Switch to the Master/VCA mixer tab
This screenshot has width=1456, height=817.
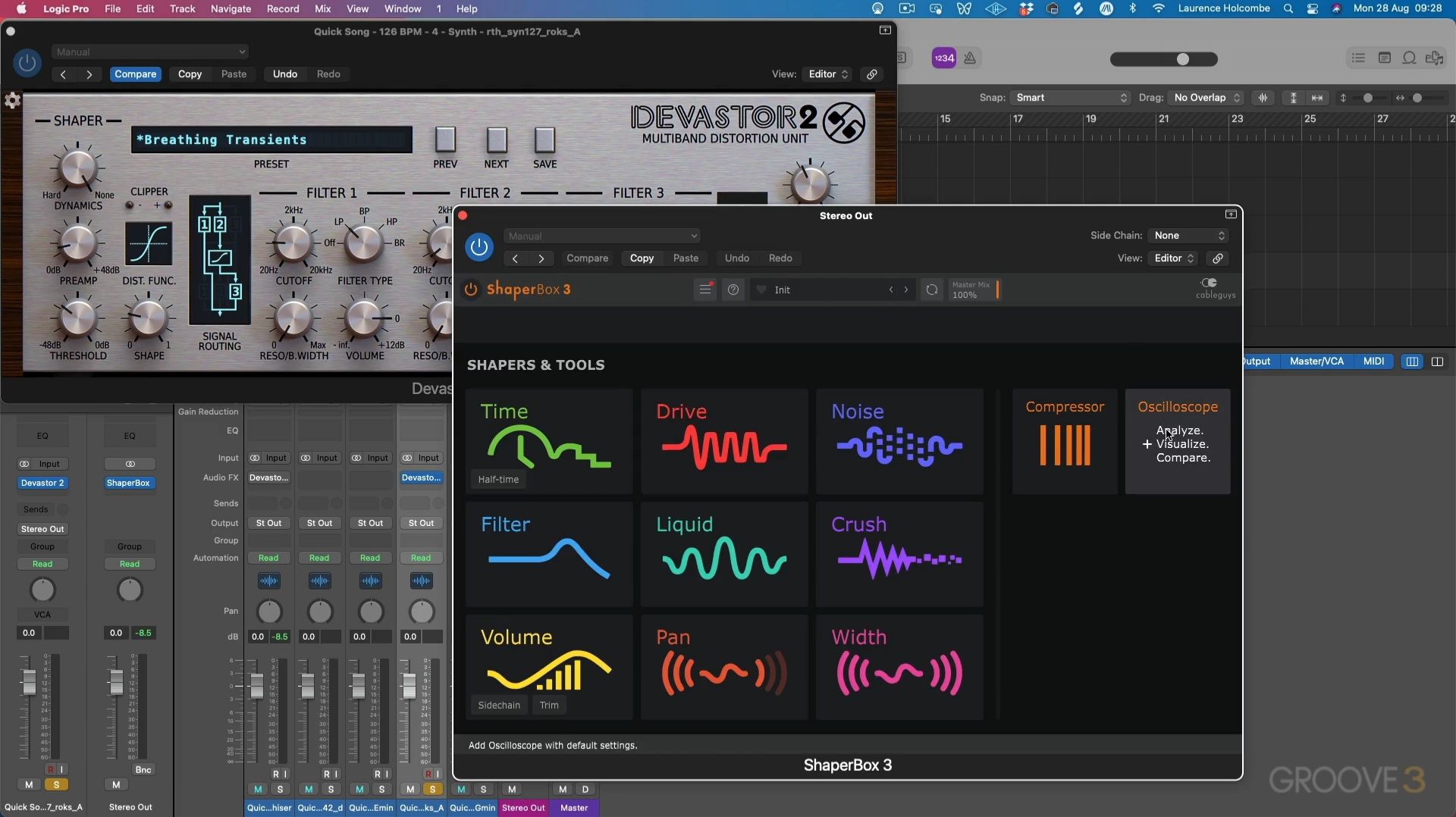1316,362
